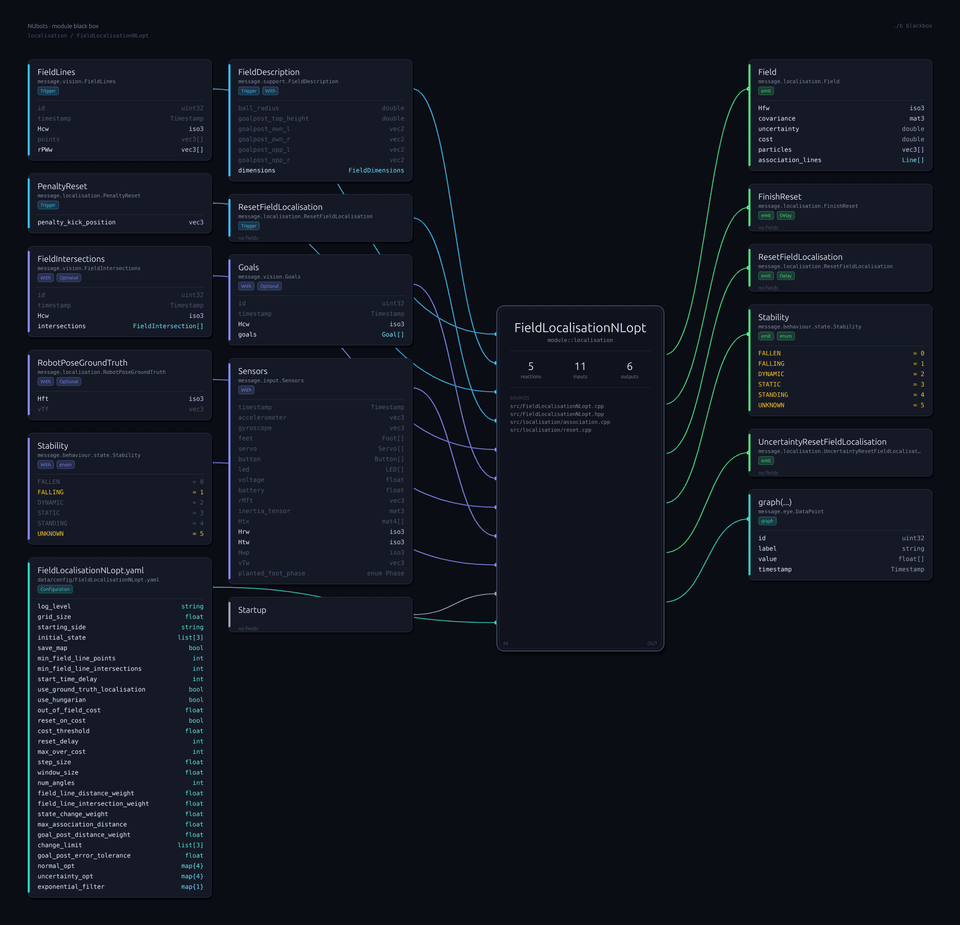Click the 'NUbots · module black box' header
960x925 pixels.
63,26
